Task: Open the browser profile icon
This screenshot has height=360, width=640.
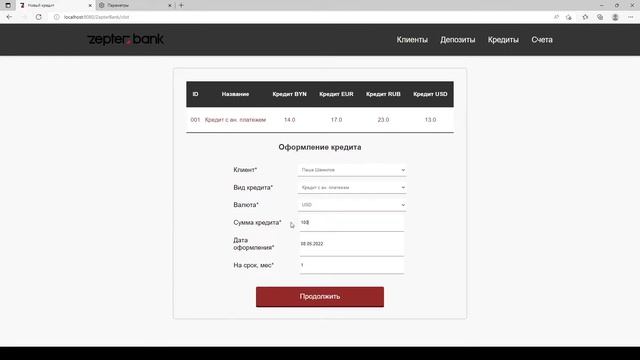Action: [615, 17]
